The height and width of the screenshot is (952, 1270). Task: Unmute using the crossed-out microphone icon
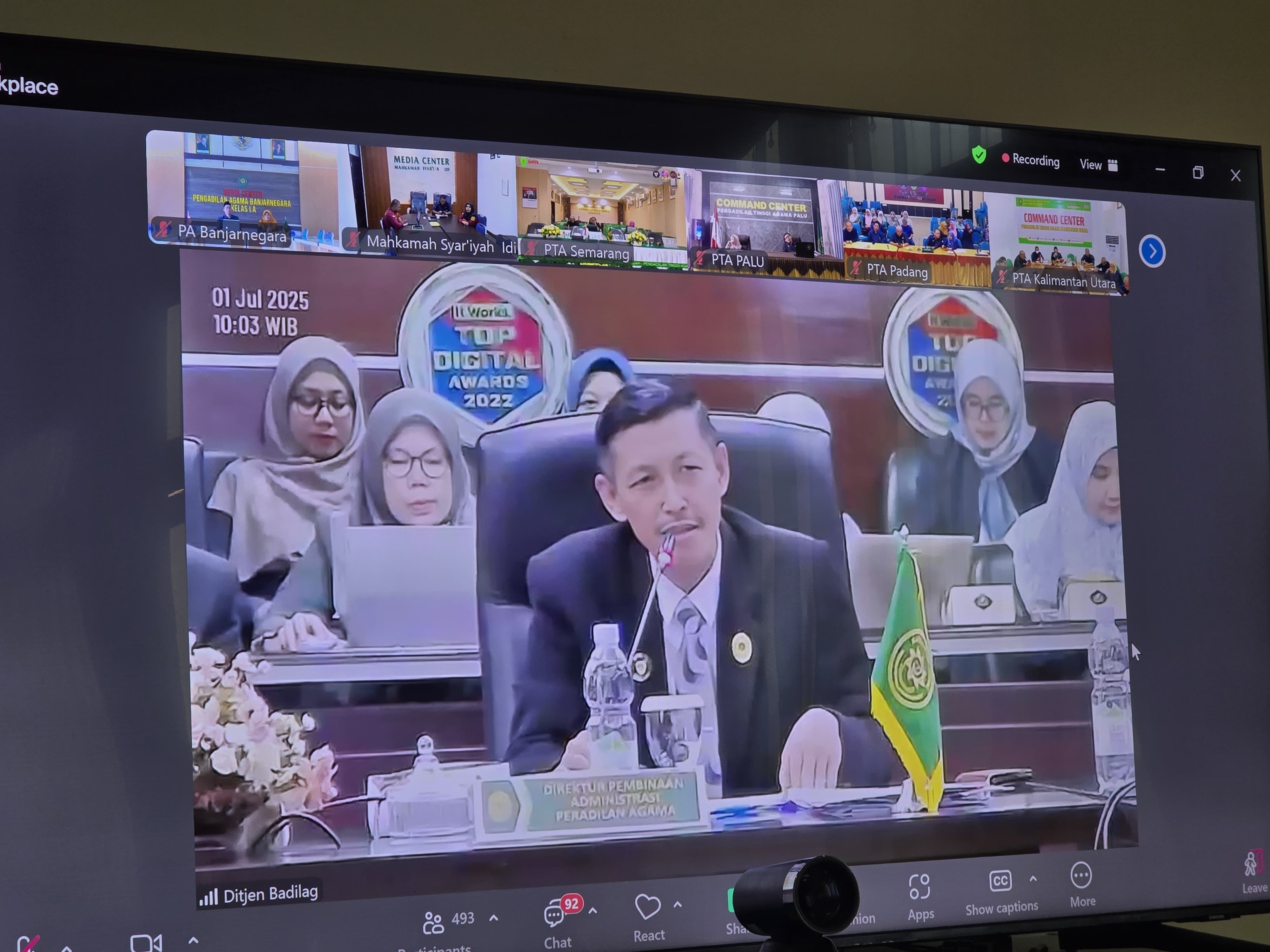[28, 943]
